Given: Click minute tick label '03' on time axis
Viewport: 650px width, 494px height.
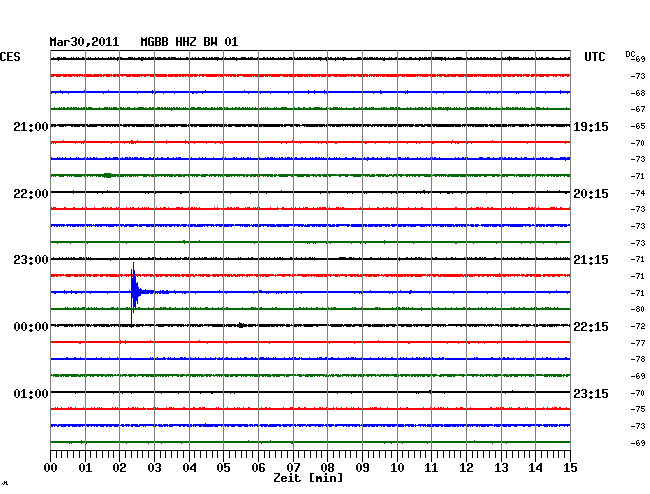Looking at the screenshot, I should coord(154,468).
